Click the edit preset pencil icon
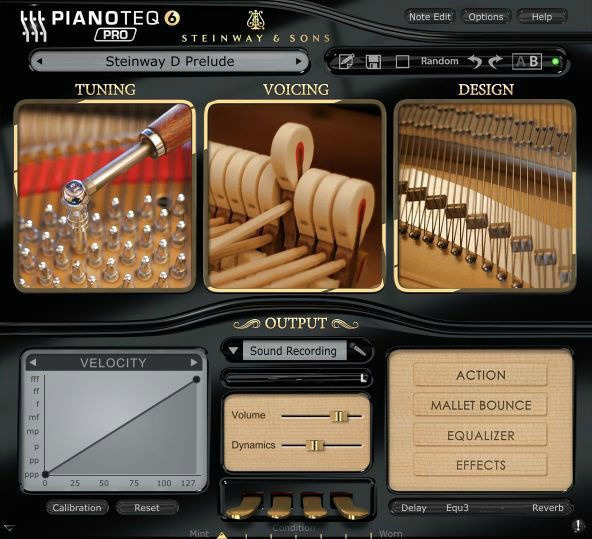Image resolution: width=592 pixels, height=539 pixels. 346,61
